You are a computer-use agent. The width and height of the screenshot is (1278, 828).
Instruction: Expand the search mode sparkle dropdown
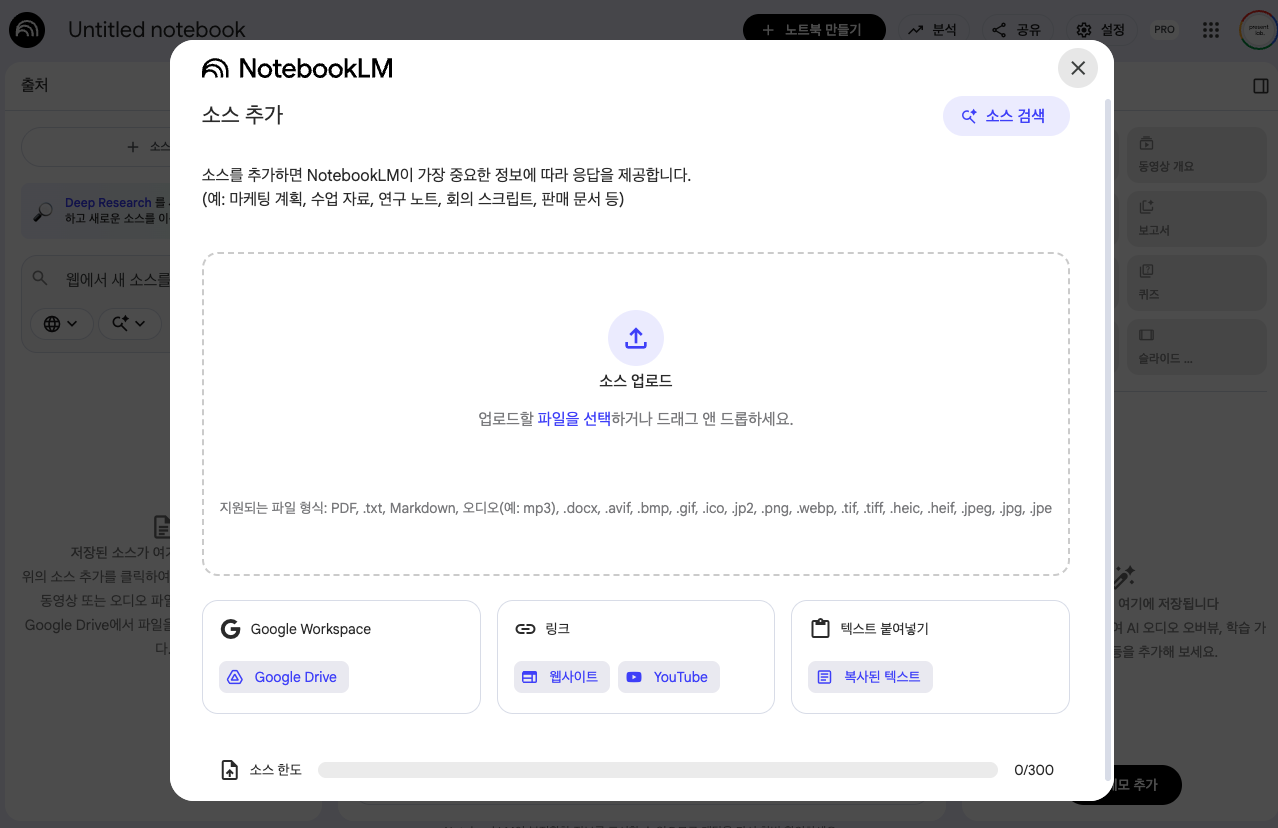pos(129,323)
